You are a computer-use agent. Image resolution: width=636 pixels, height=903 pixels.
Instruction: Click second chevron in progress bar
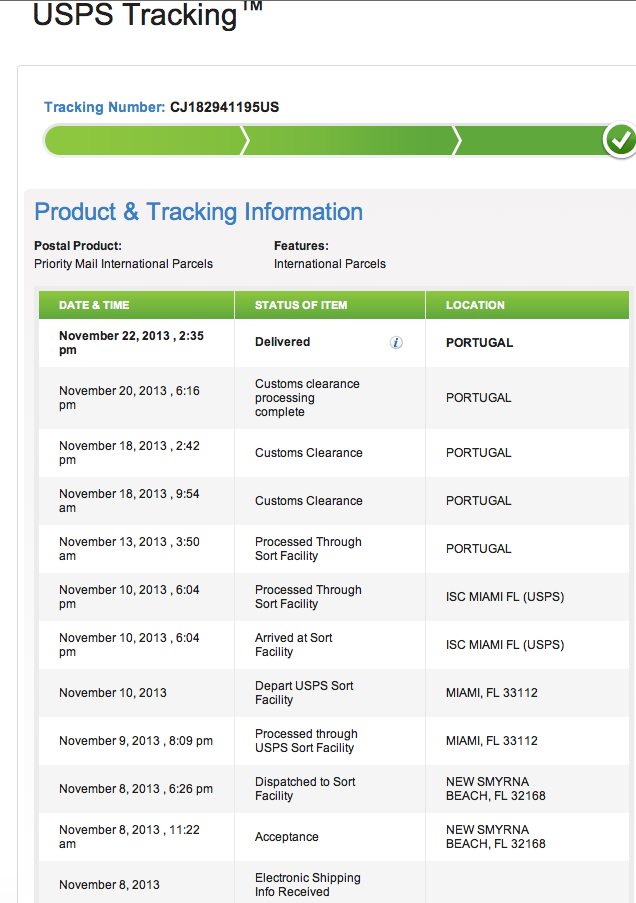[457, 141]
